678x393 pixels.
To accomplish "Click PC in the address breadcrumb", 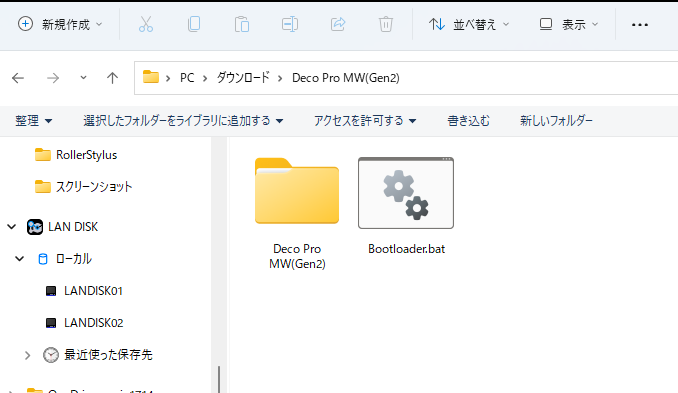I will click(187, 78).
